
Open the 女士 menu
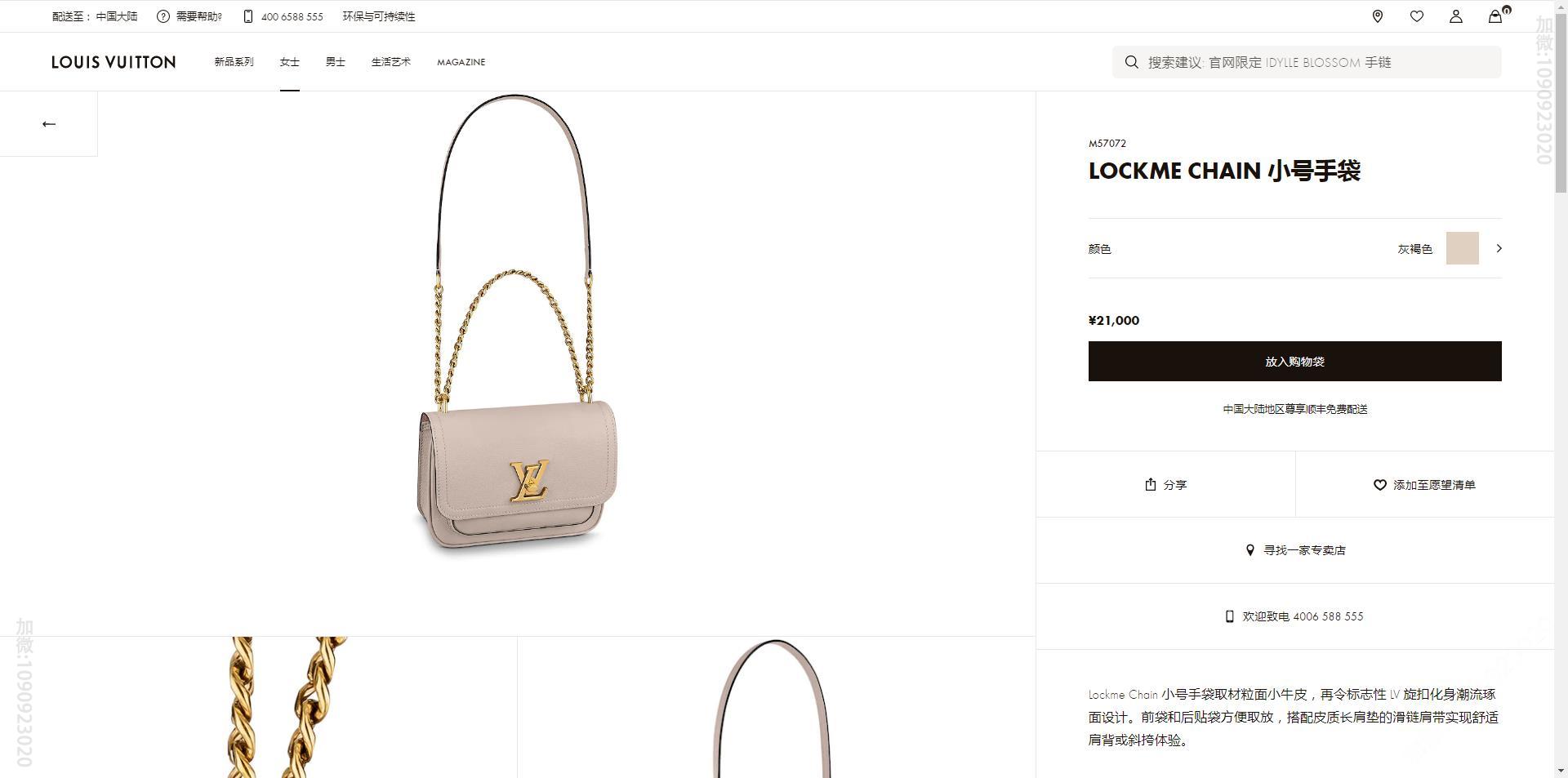[290, 62]
